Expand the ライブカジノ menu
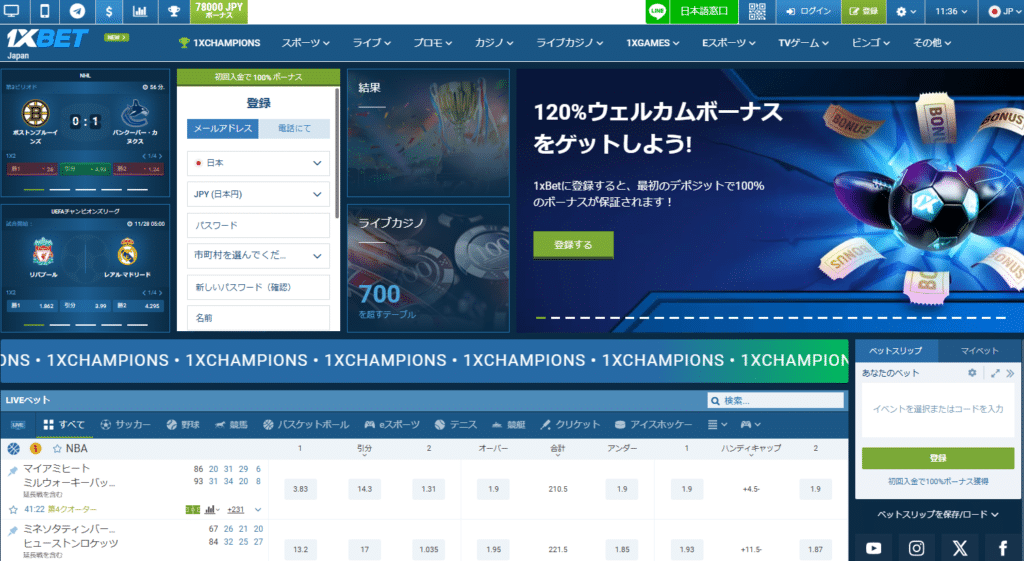This screenshot has width=1024, height=561. pos(569,43)
